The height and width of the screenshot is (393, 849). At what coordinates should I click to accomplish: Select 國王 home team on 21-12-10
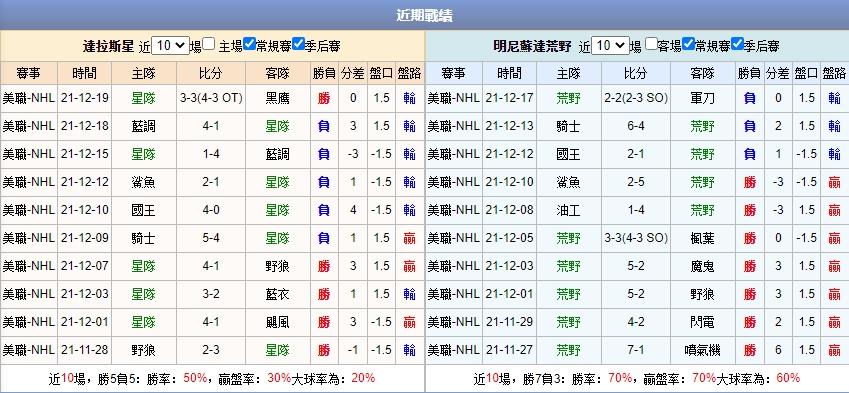pos(143,210)
